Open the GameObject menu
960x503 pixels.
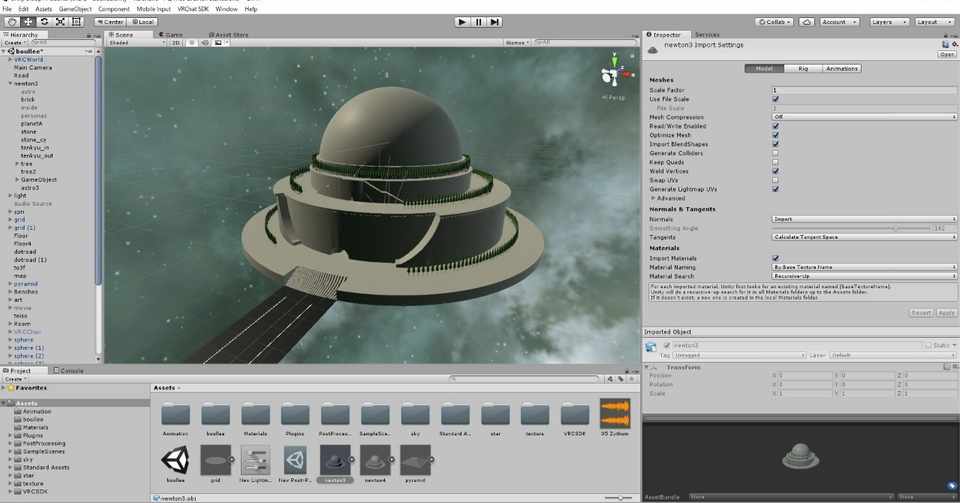click(75, 9)
